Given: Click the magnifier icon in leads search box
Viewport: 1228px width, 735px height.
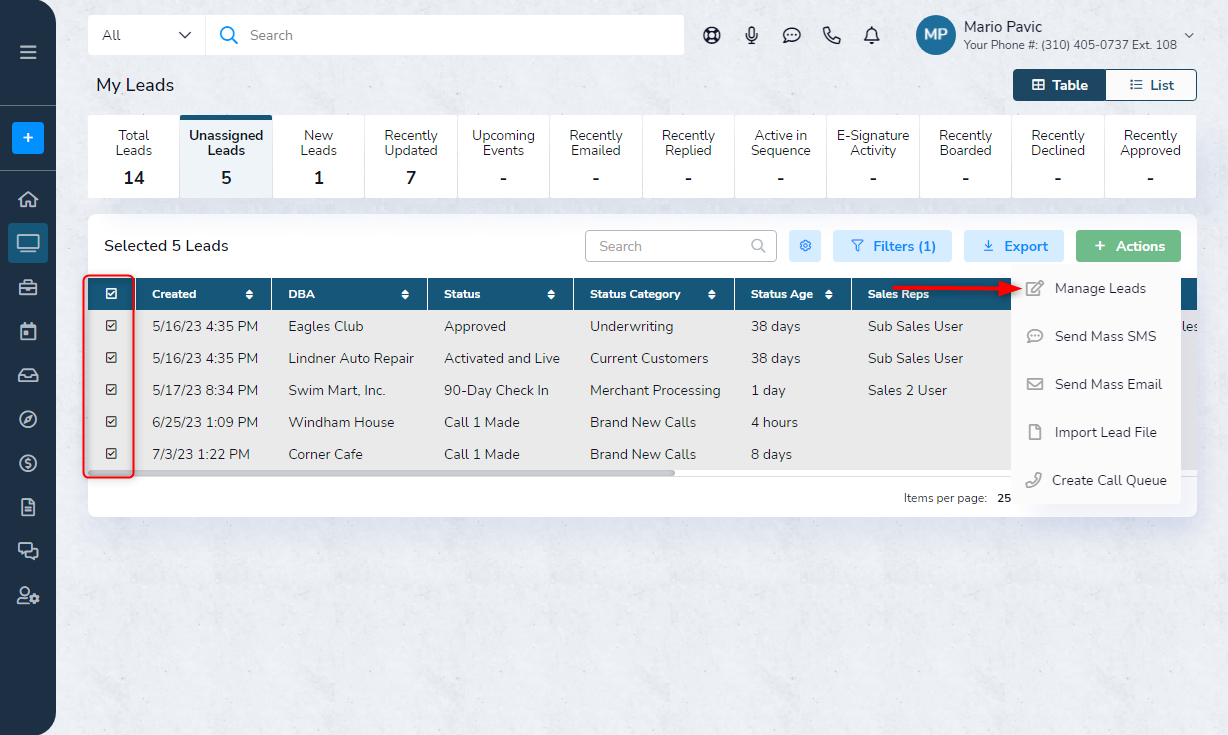Looking at the screenshot, I should [x=759, y=246].
